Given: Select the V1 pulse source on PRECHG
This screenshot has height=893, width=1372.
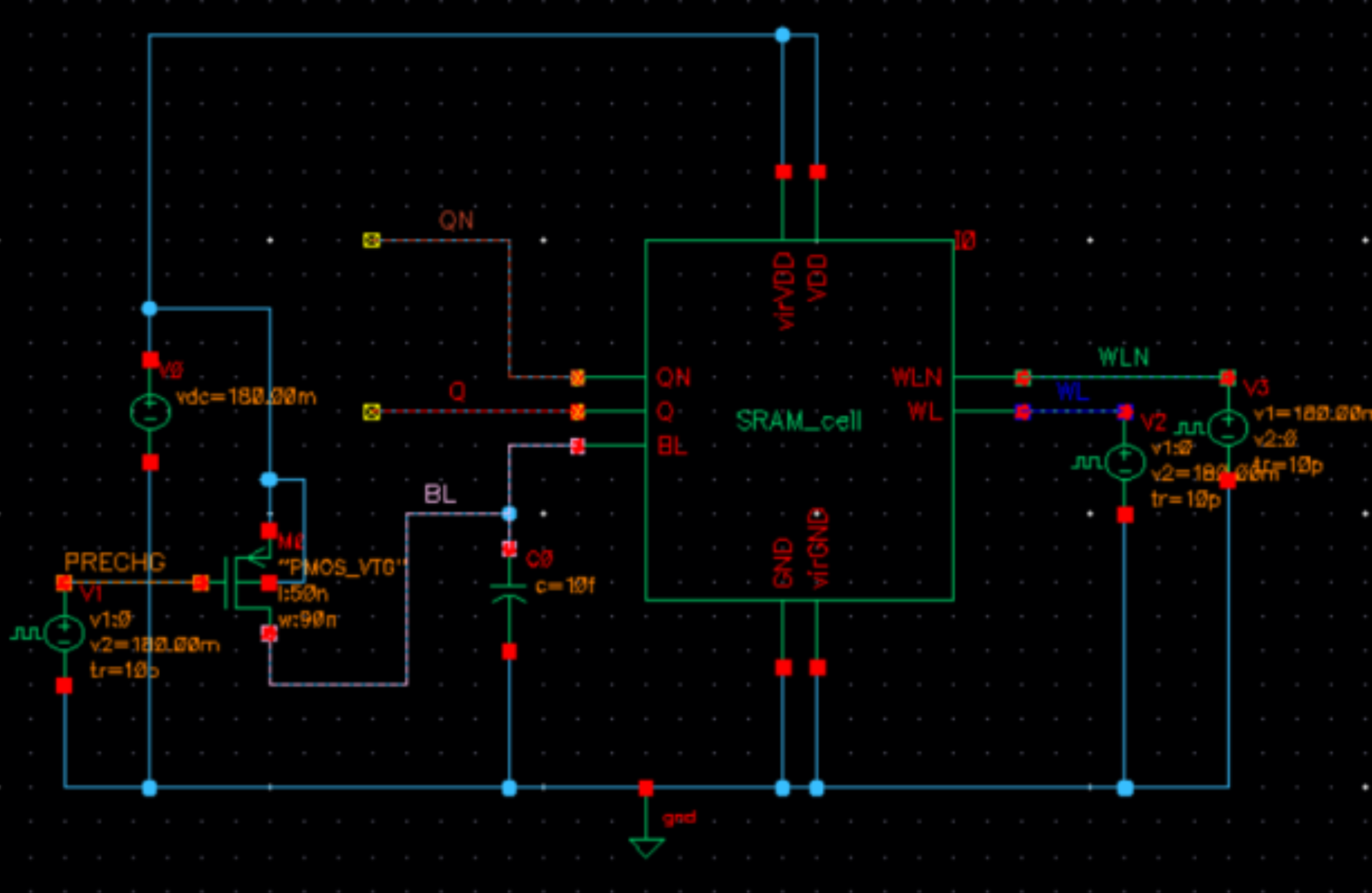Looking at the screenshot, I should [65, 634].
